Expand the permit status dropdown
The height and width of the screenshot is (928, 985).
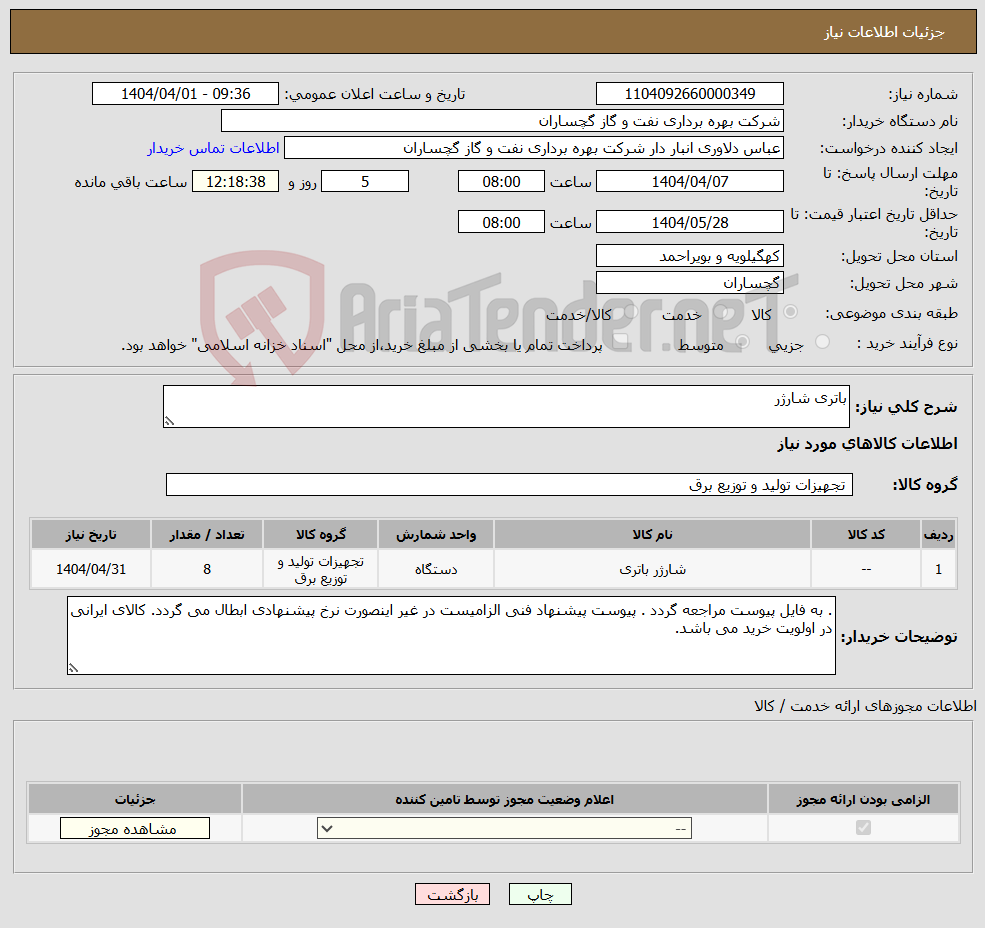[504, 828]
